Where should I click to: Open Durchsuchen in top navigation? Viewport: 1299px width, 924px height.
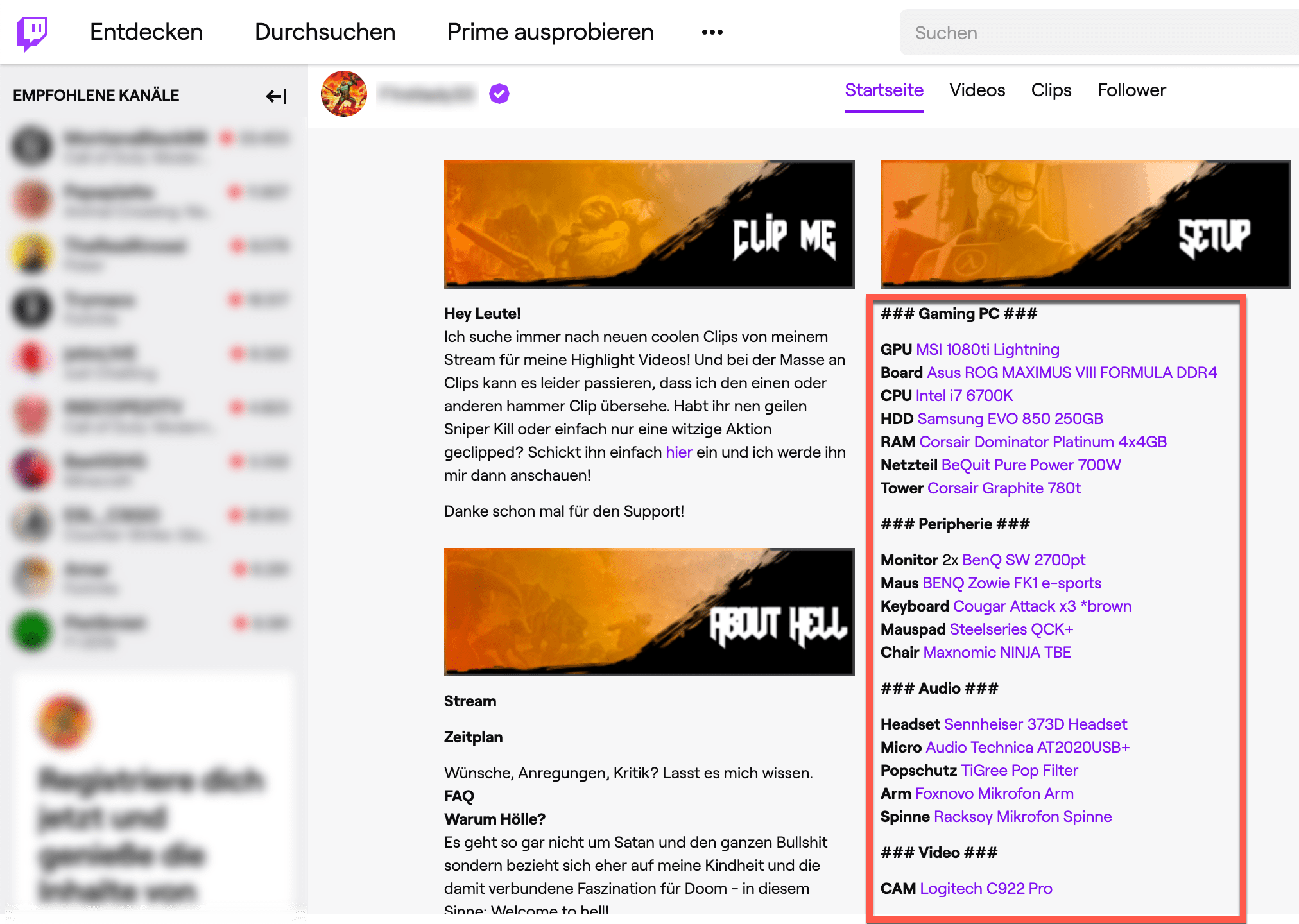325,32
